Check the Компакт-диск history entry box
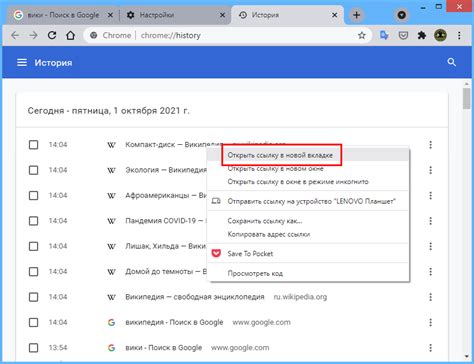Viewport: 474px width, 364px height. click(33, 145)
